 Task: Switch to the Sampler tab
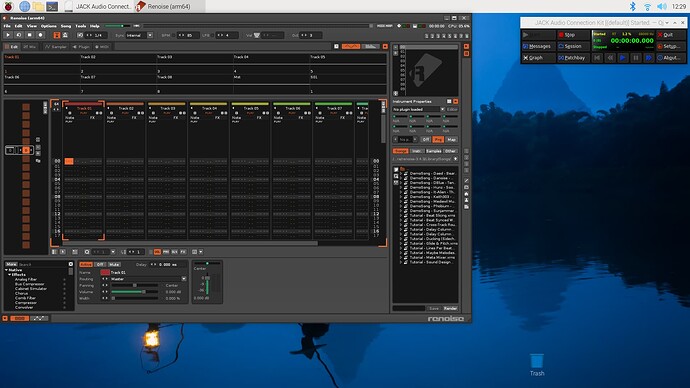click(x=55, y=47)
